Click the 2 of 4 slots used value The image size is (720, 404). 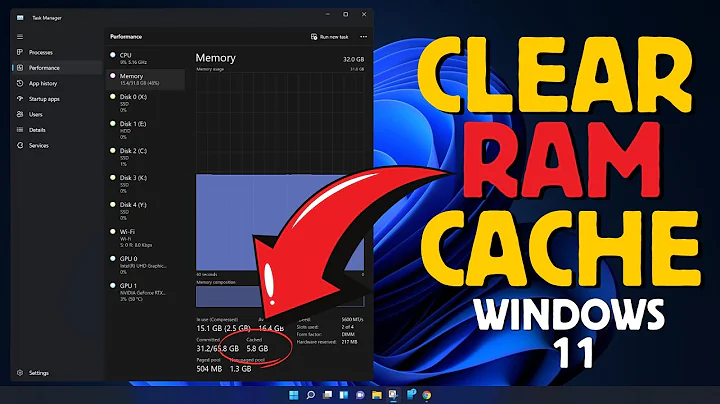(x=348, y=327)
